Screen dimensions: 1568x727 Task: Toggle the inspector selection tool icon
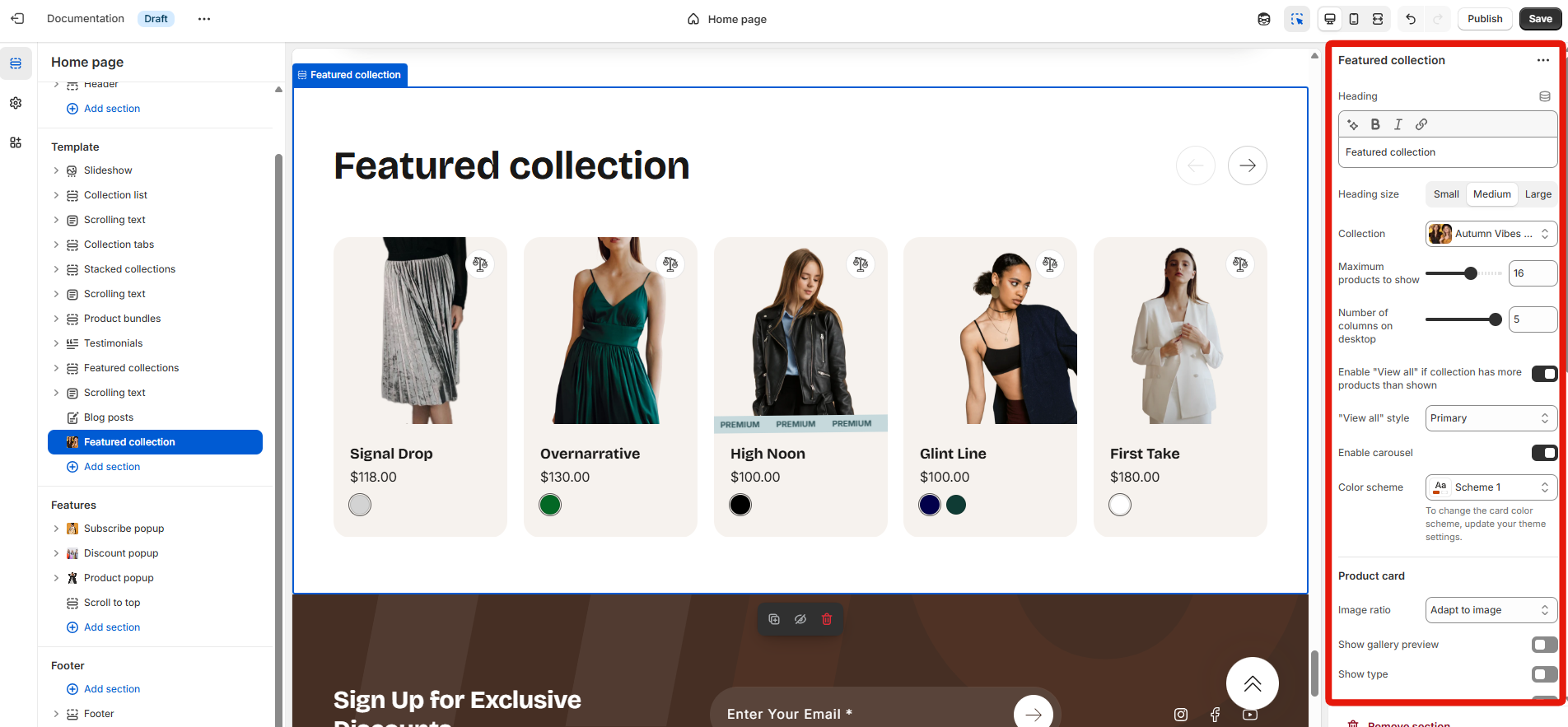1297,19
